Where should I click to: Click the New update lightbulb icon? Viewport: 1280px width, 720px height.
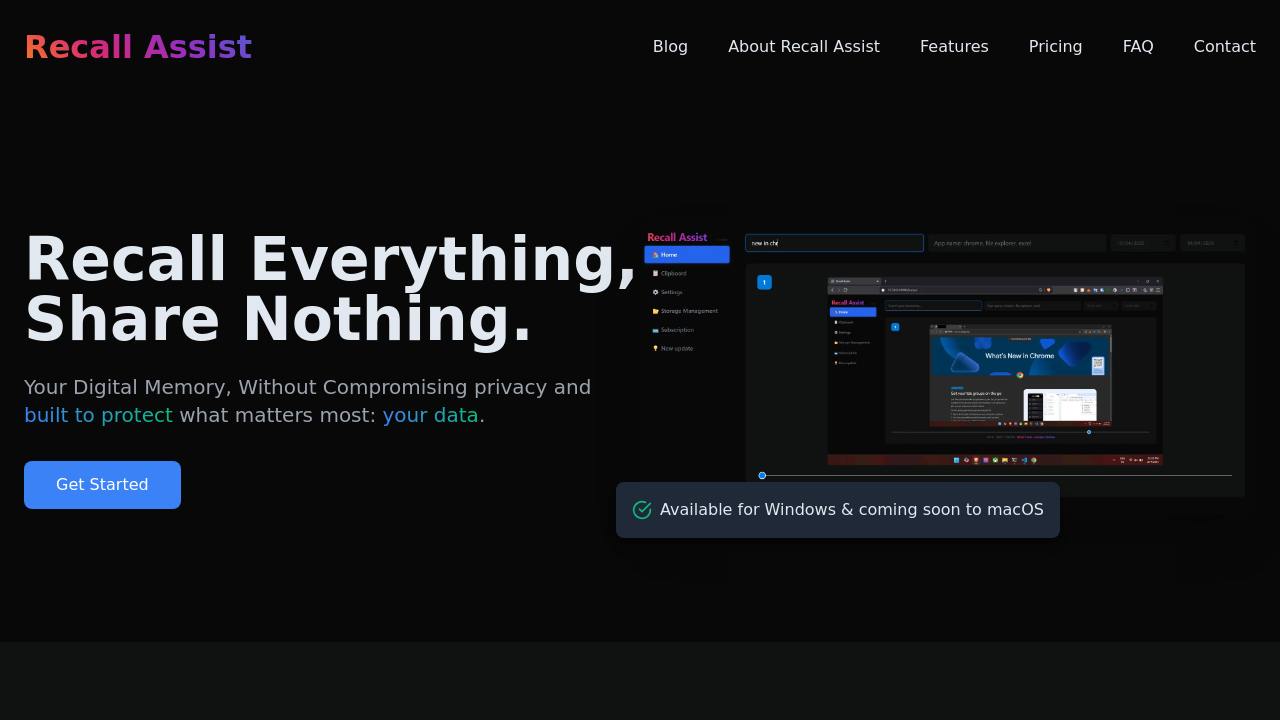655,349
